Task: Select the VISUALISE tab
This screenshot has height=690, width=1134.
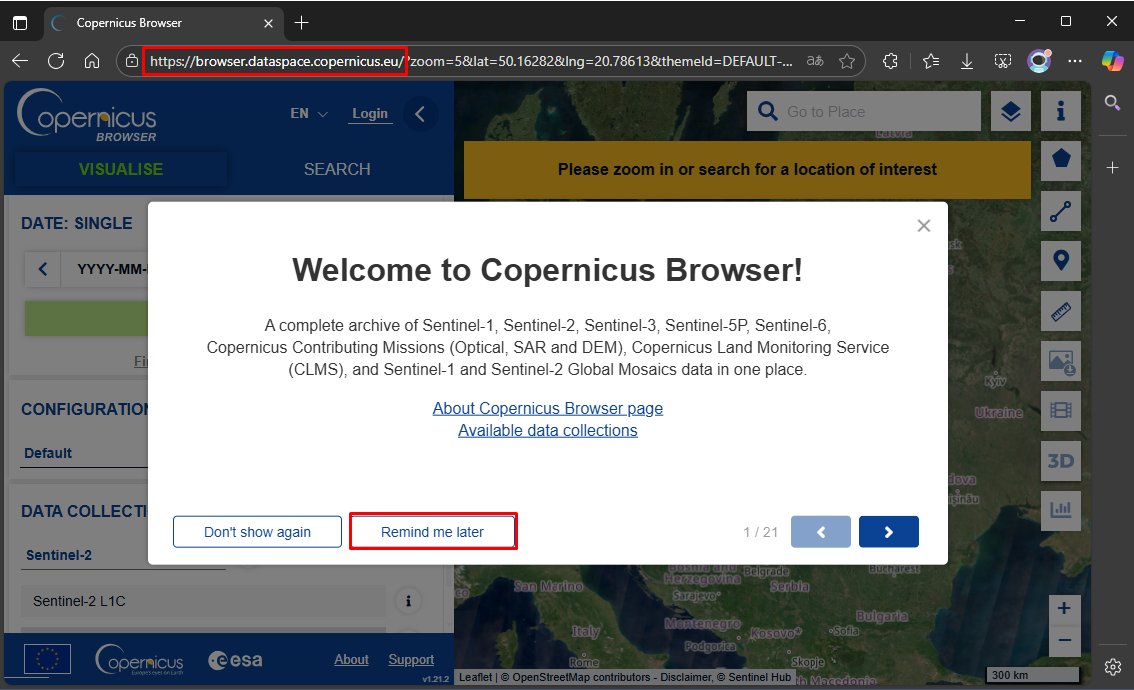Action: click(121, 169)
